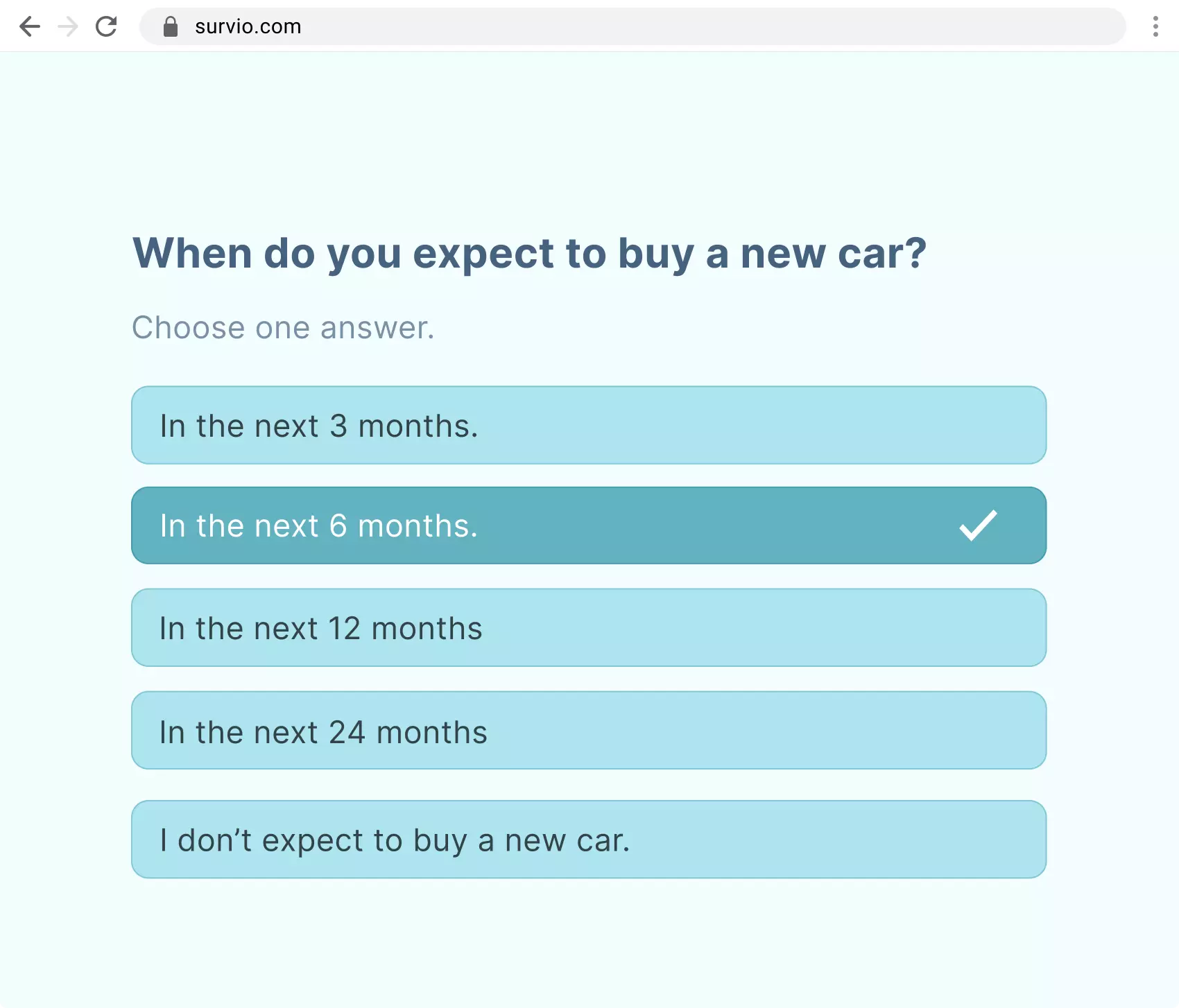Click the number 24 in the fourth answer
1179x1008 pixels.
[x=346, y=732]
